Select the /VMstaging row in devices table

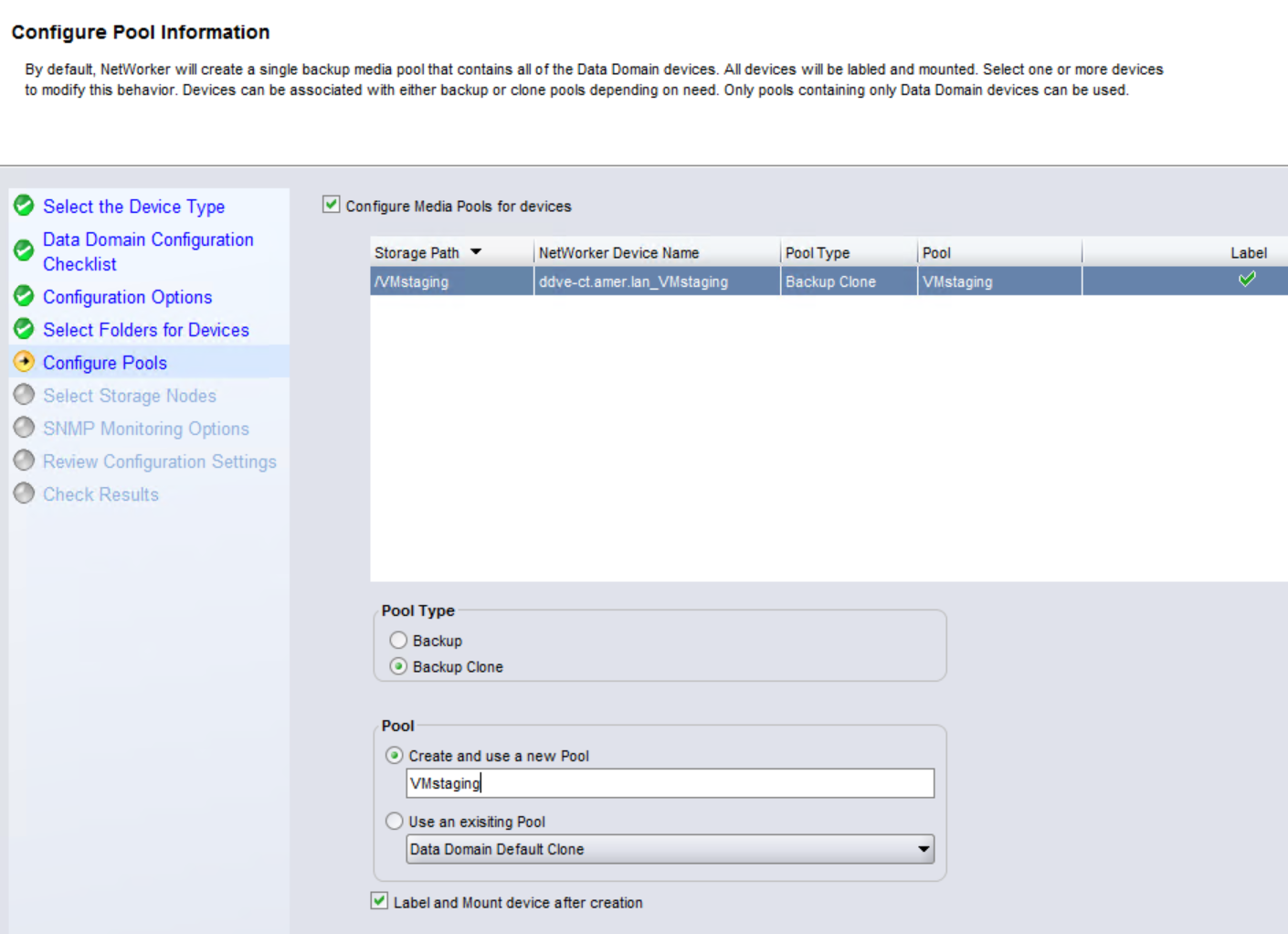point(451,281)
